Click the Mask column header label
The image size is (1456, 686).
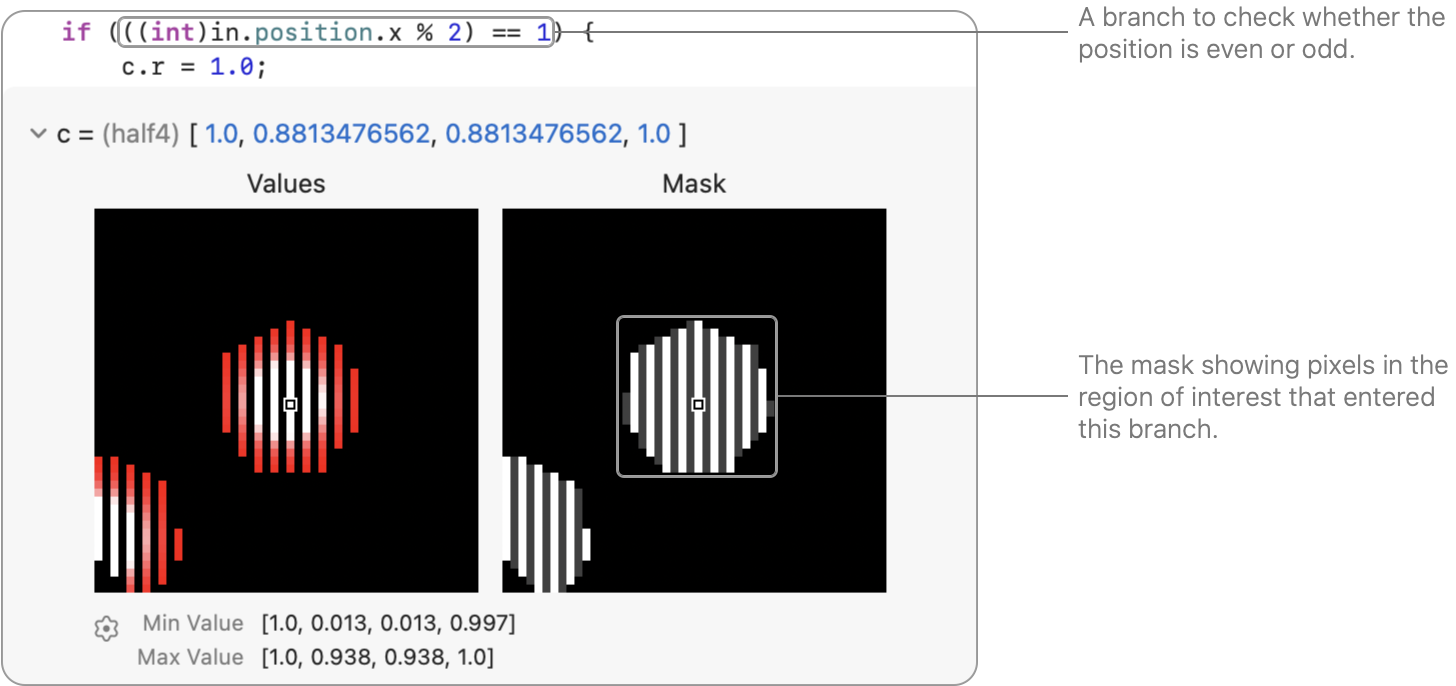pyautogui.click(x=692, y=183)
